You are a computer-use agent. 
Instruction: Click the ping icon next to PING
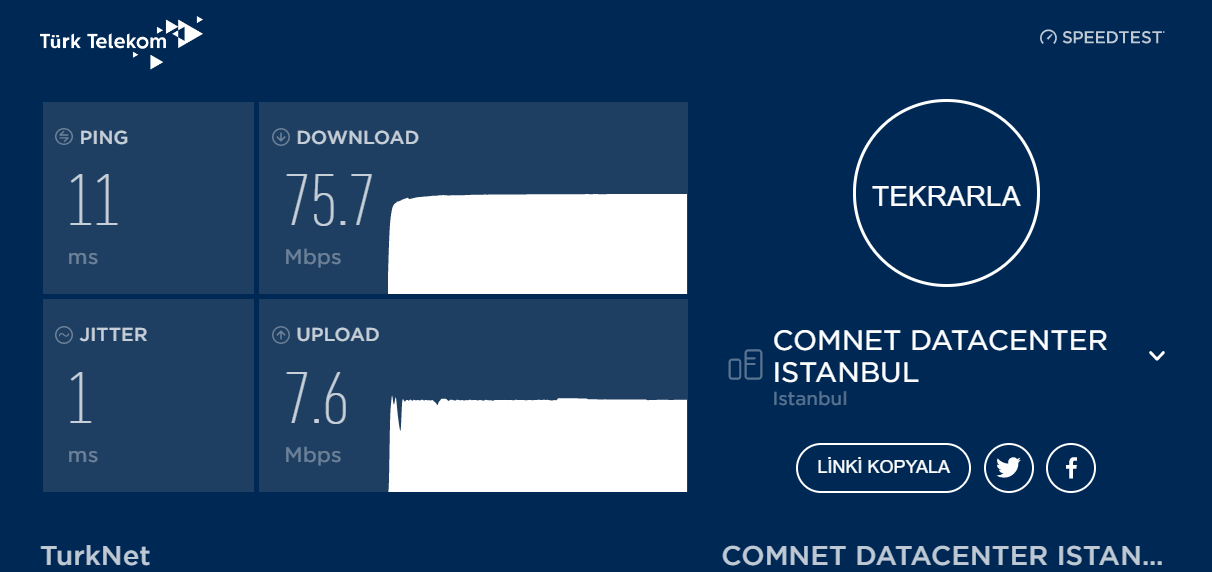tap(64, 137)
